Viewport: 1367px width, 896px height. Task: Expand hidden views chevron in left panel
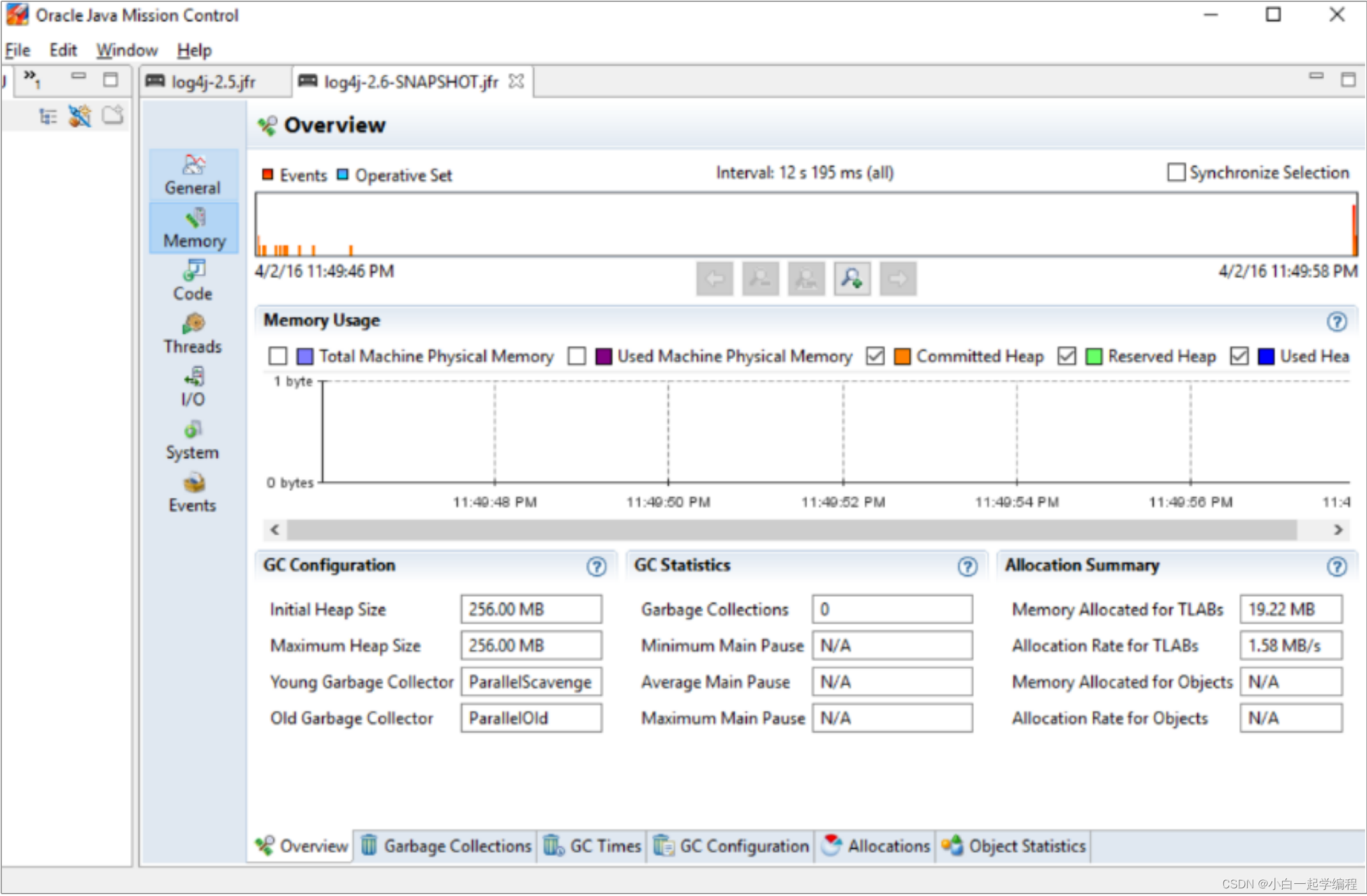click(31, 77)
